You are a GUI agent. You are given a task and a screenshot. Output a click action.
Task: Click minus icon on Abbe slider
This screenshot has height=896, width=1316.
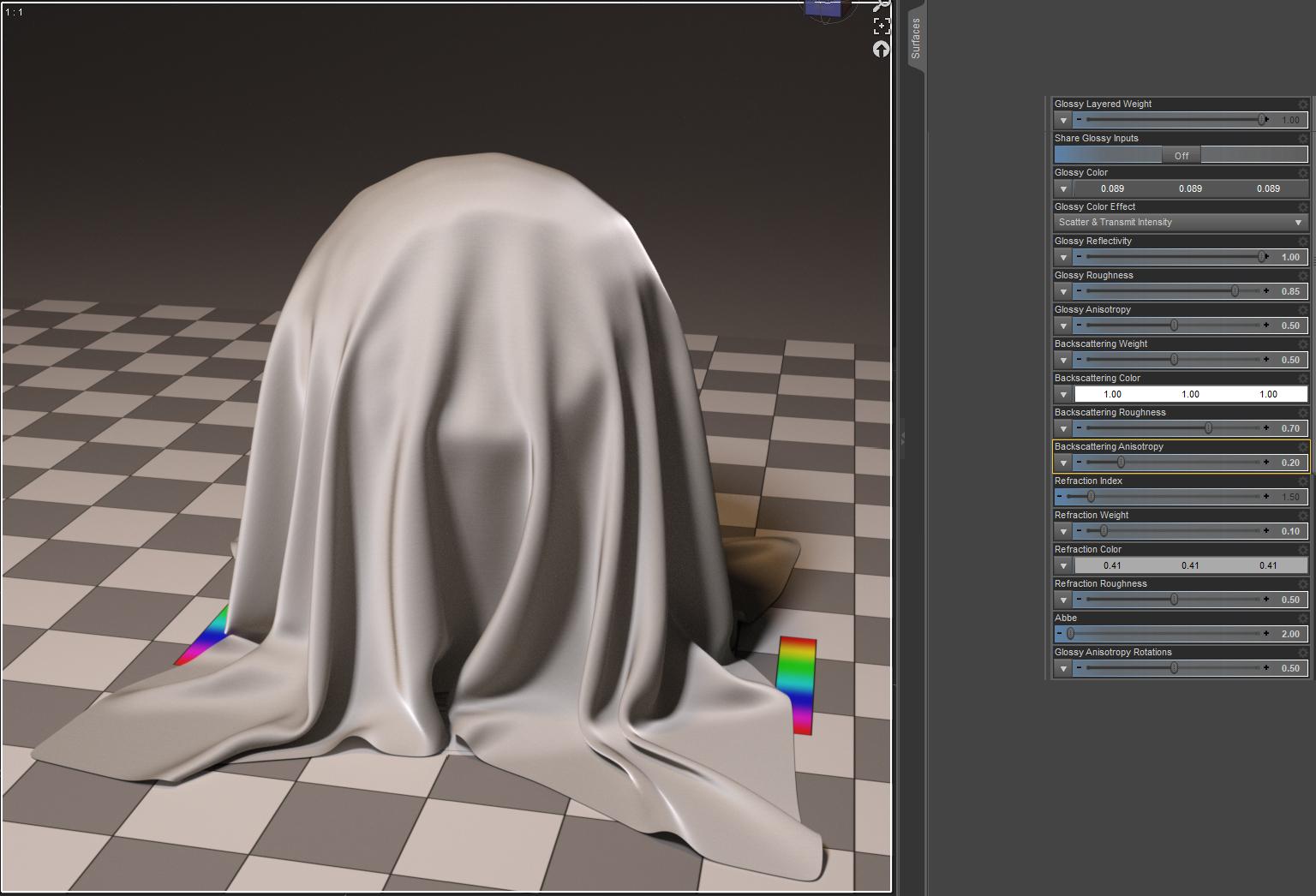pos(1060,634)
